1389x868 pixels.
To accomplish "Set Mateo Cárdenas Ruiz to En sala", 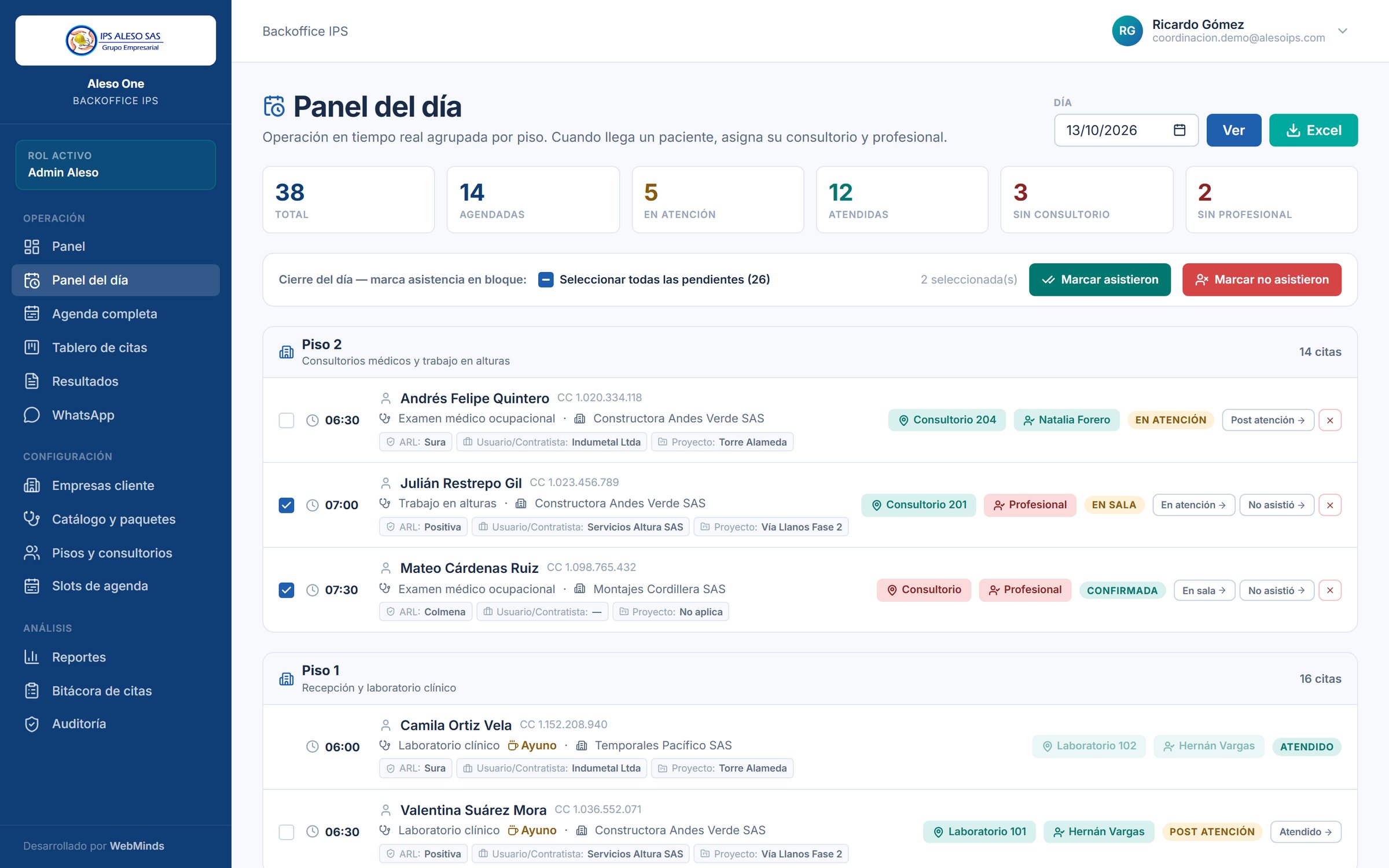I will coord(1204,590).
